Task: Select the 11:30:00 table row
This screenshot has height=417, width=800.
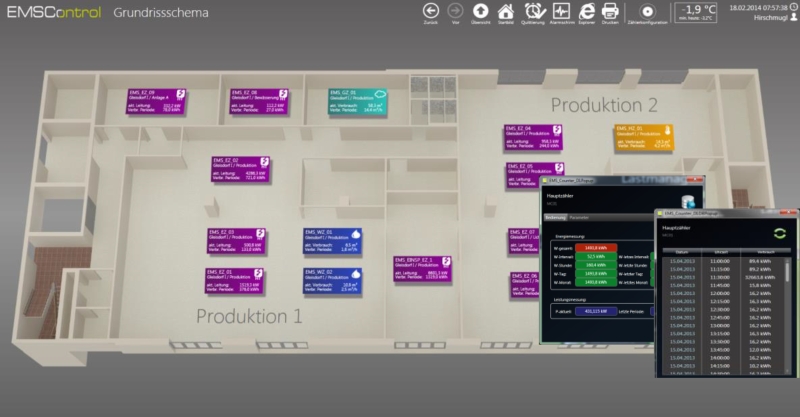Action: pos(724,277)
